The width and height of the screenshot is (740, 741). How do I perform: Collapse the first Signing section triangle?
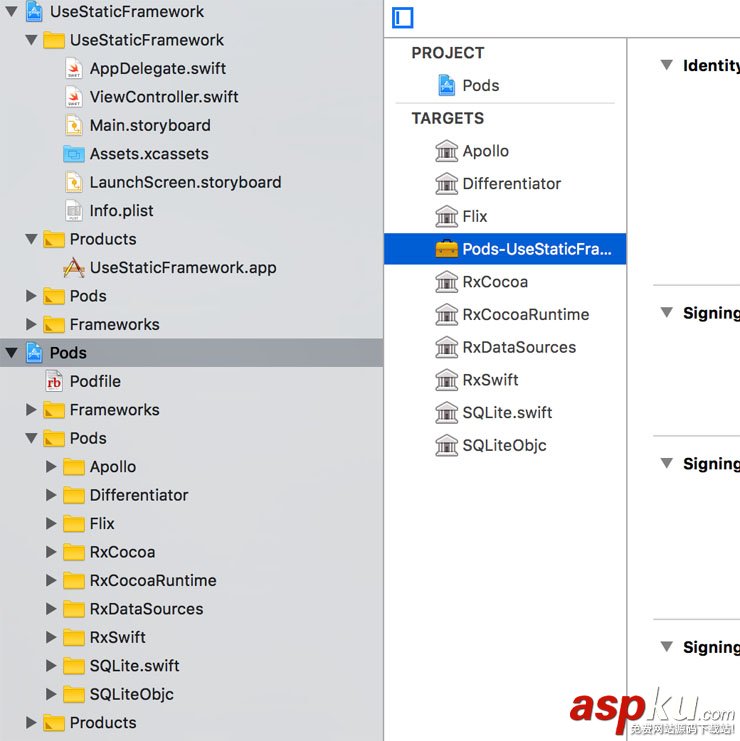coord(666,312)
